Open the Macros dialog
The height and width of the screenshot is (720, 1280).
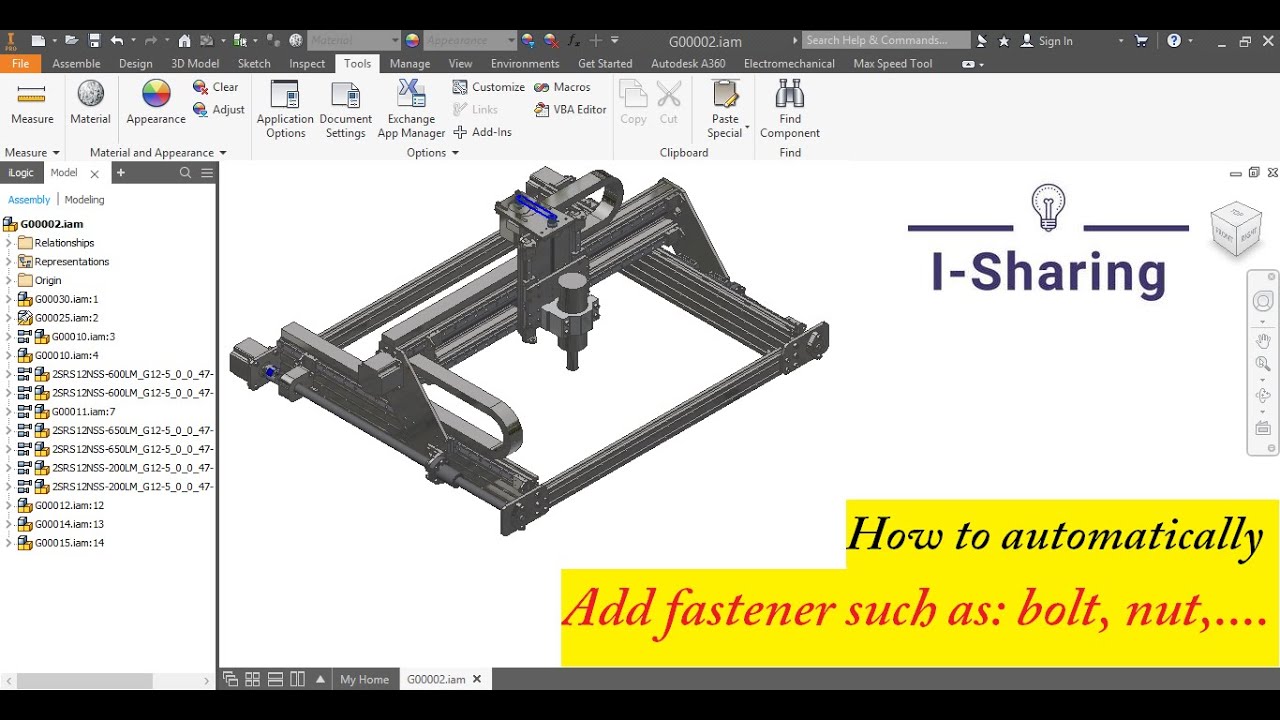click(x=562, y=87)
